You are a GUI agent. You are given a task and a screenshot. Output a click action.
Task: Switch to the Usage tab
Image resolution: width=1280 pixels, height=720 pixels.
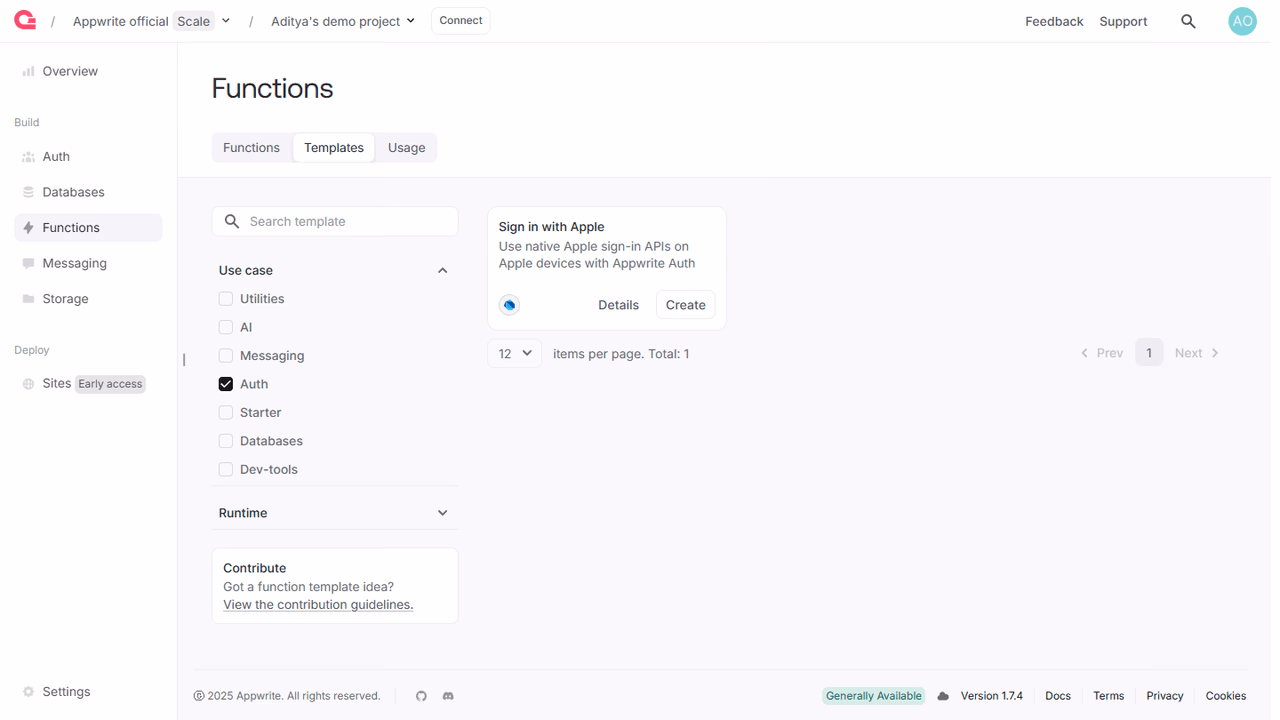(x=407, y=148)
